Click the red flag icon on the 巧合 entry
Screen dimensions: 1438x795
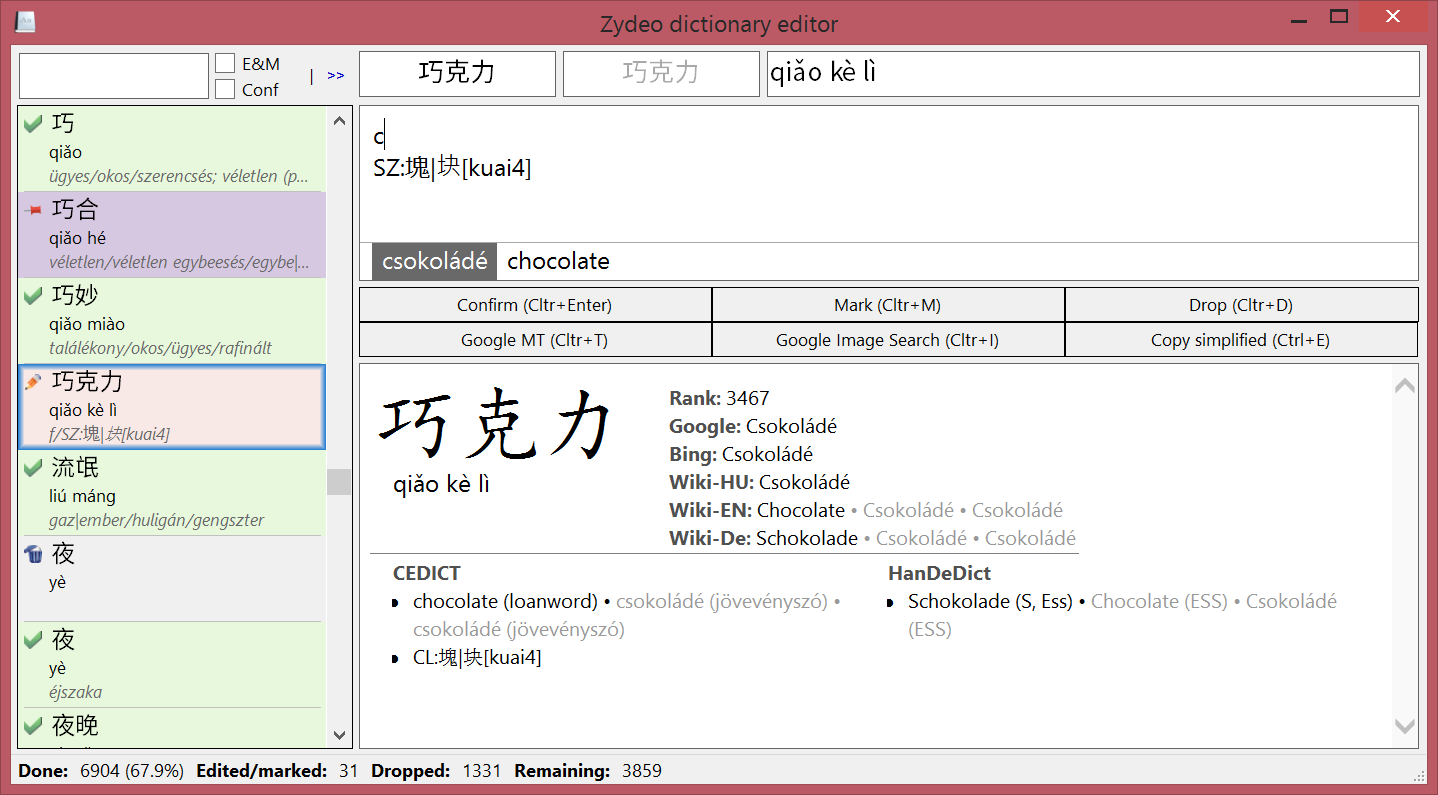pyautogui.click(x=32, y=208)
